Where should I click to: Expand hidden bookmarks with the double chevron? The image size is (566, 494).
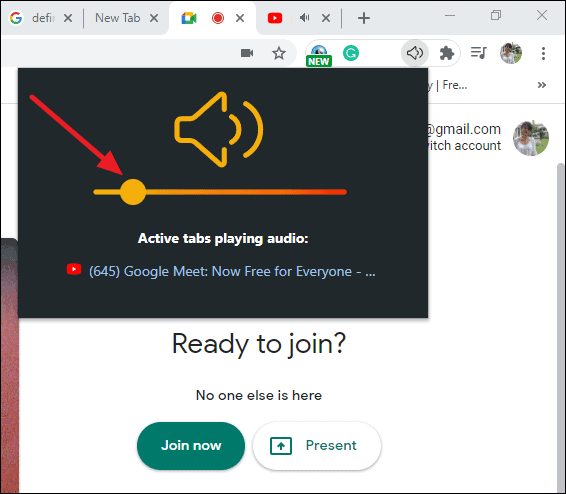pyautogui.click(x=541, y=85)
